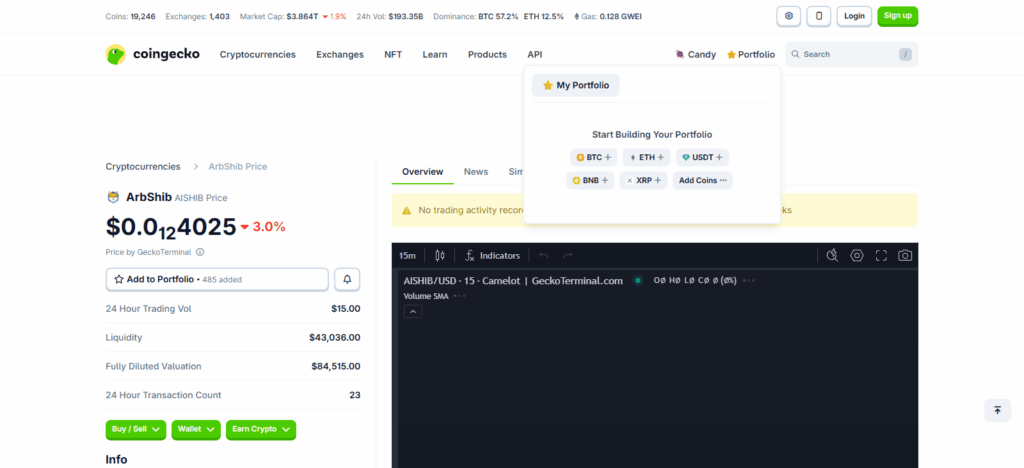Screen dimensions: 1024x468
Task: Click the scroll-to-top arrow button
Action: tap(996, 410)
